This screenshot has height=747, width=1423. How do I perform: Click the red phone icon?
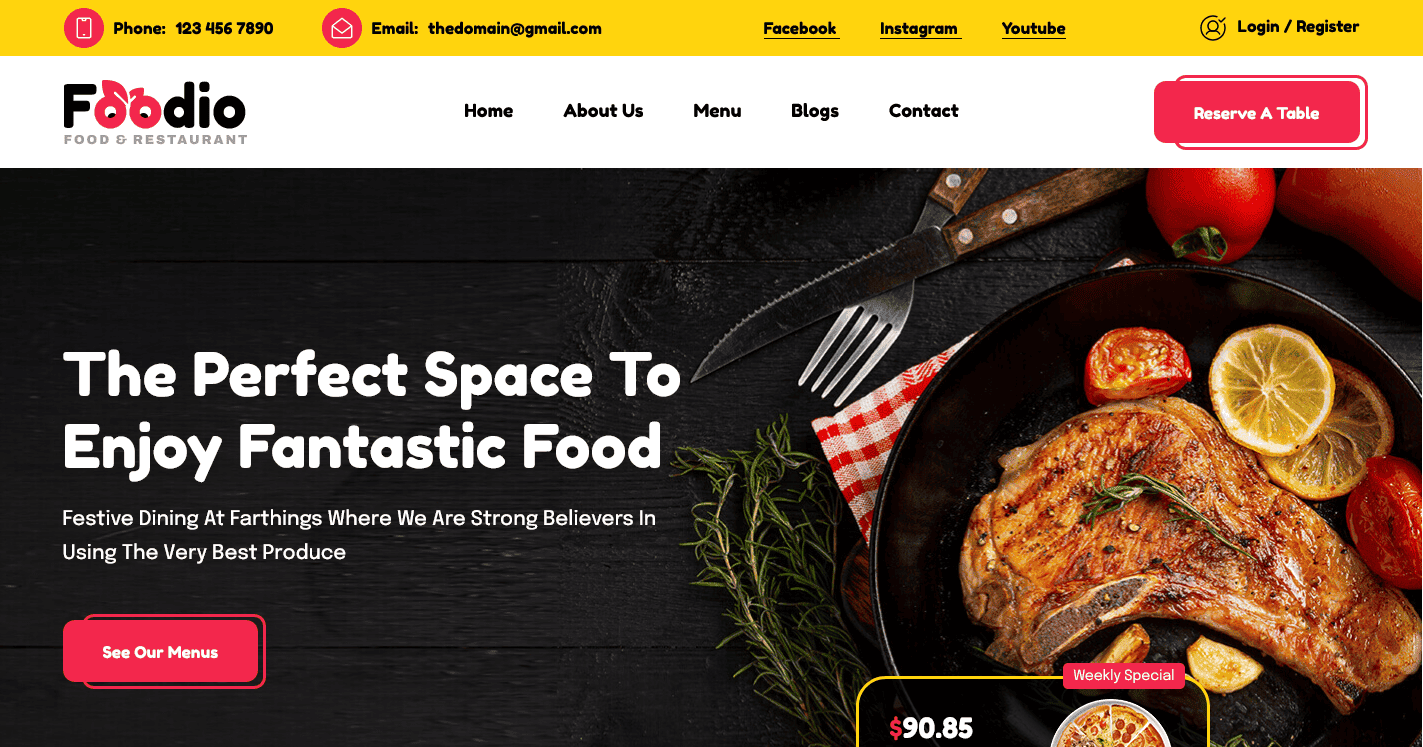84,28
